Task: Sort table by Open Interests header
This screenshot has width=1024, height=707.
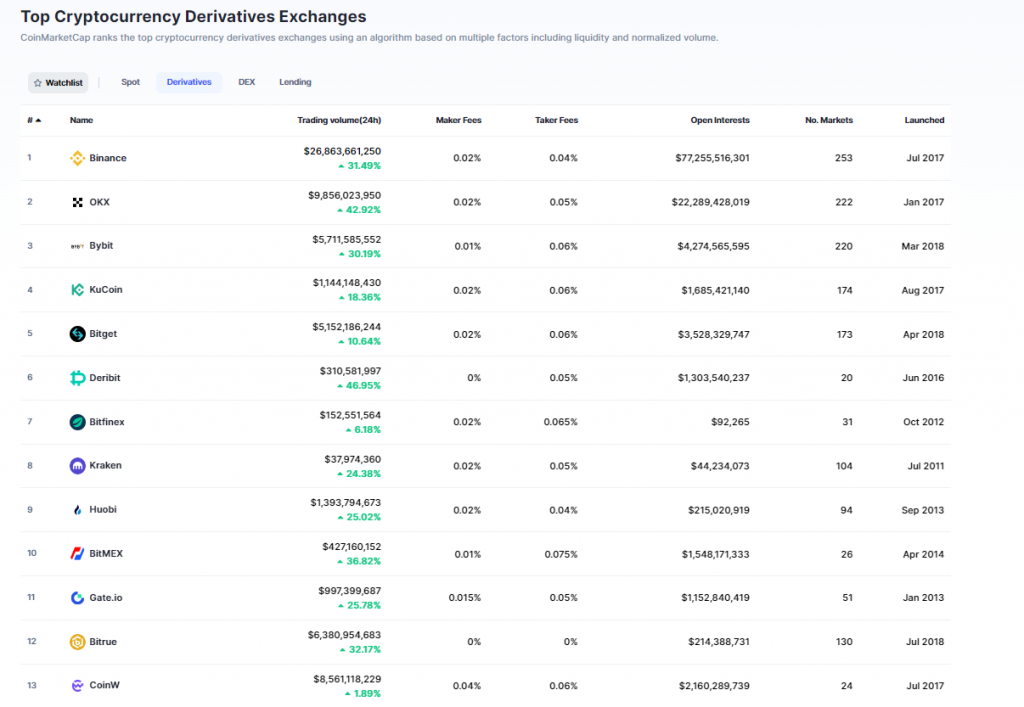Action: pyautogui.click(x=720, y=120)
